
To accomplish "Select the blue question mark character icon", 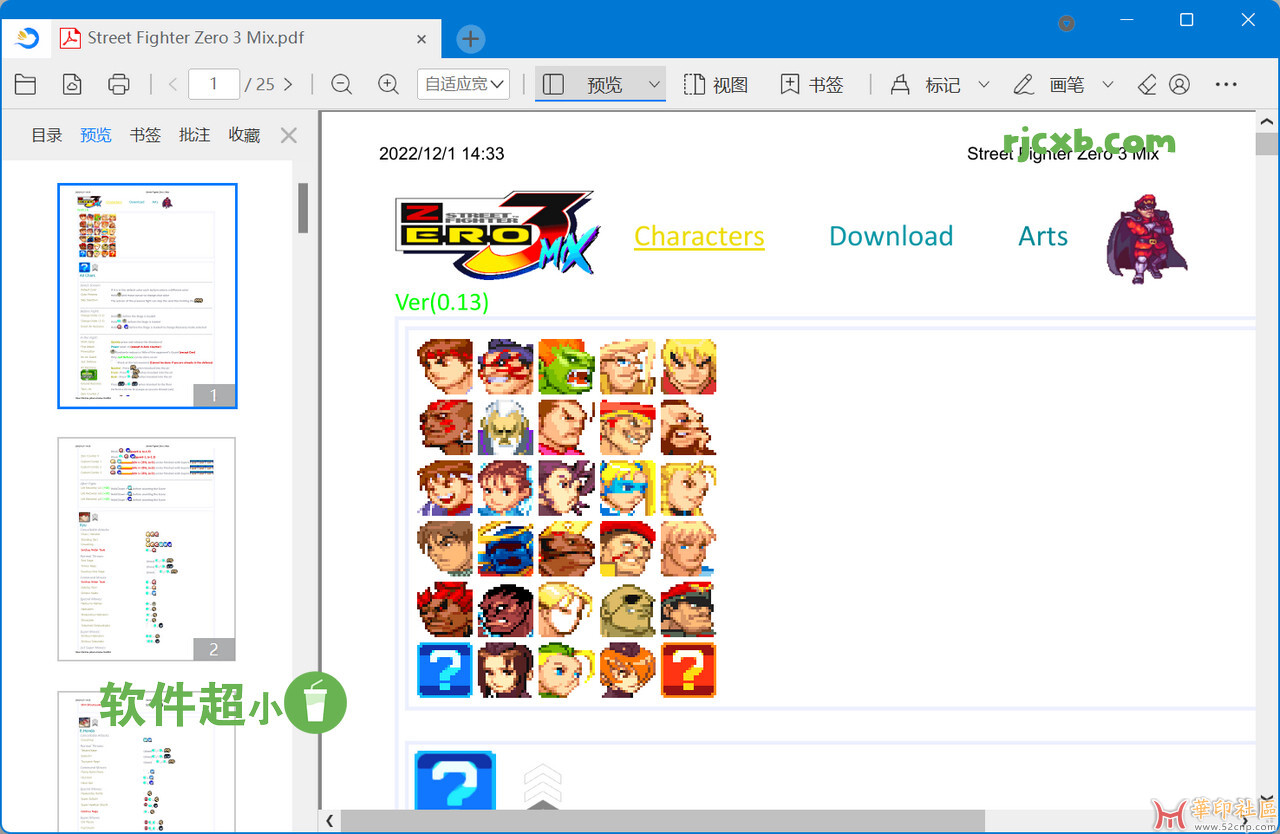I will pyautogui.click(x=445, y=670).
